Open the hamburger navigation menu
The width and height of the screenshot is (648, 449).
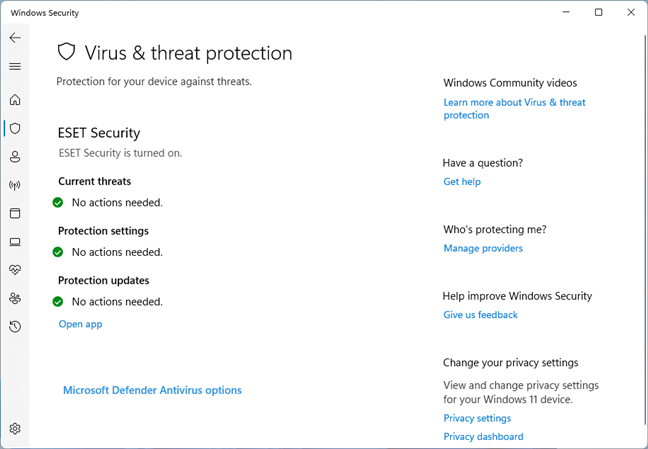15,67
